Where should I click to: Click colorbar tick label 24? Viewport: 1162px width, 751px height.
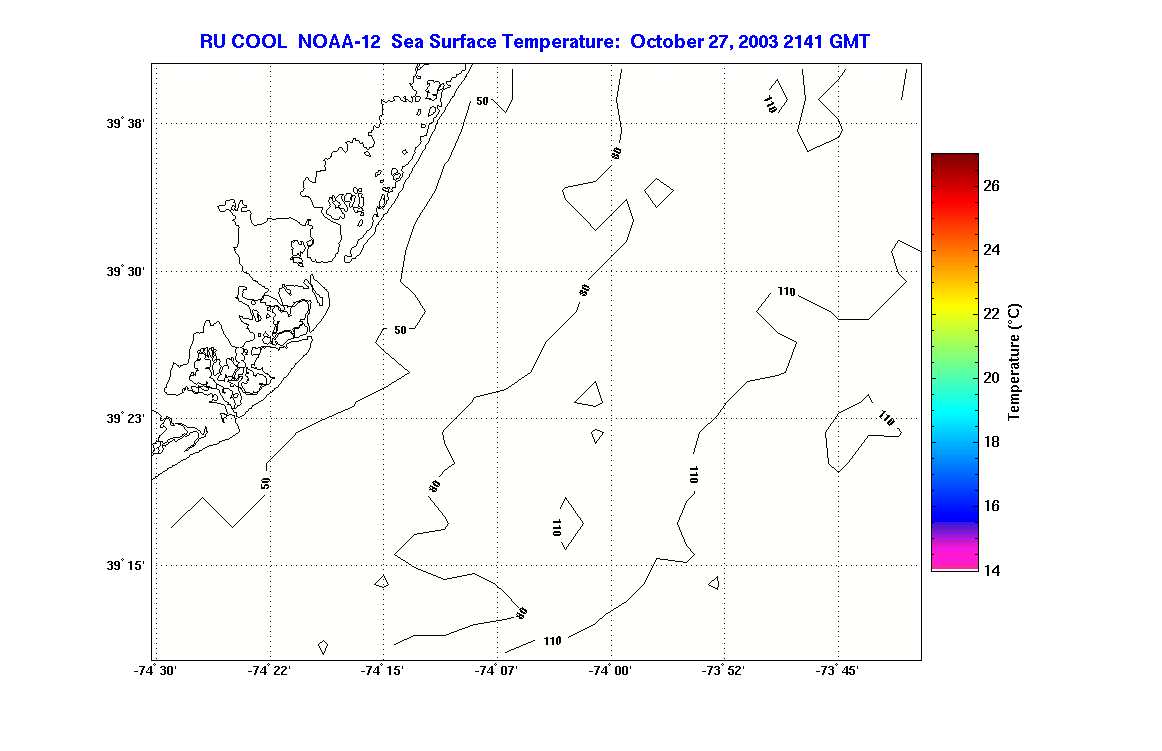(992, 250)
